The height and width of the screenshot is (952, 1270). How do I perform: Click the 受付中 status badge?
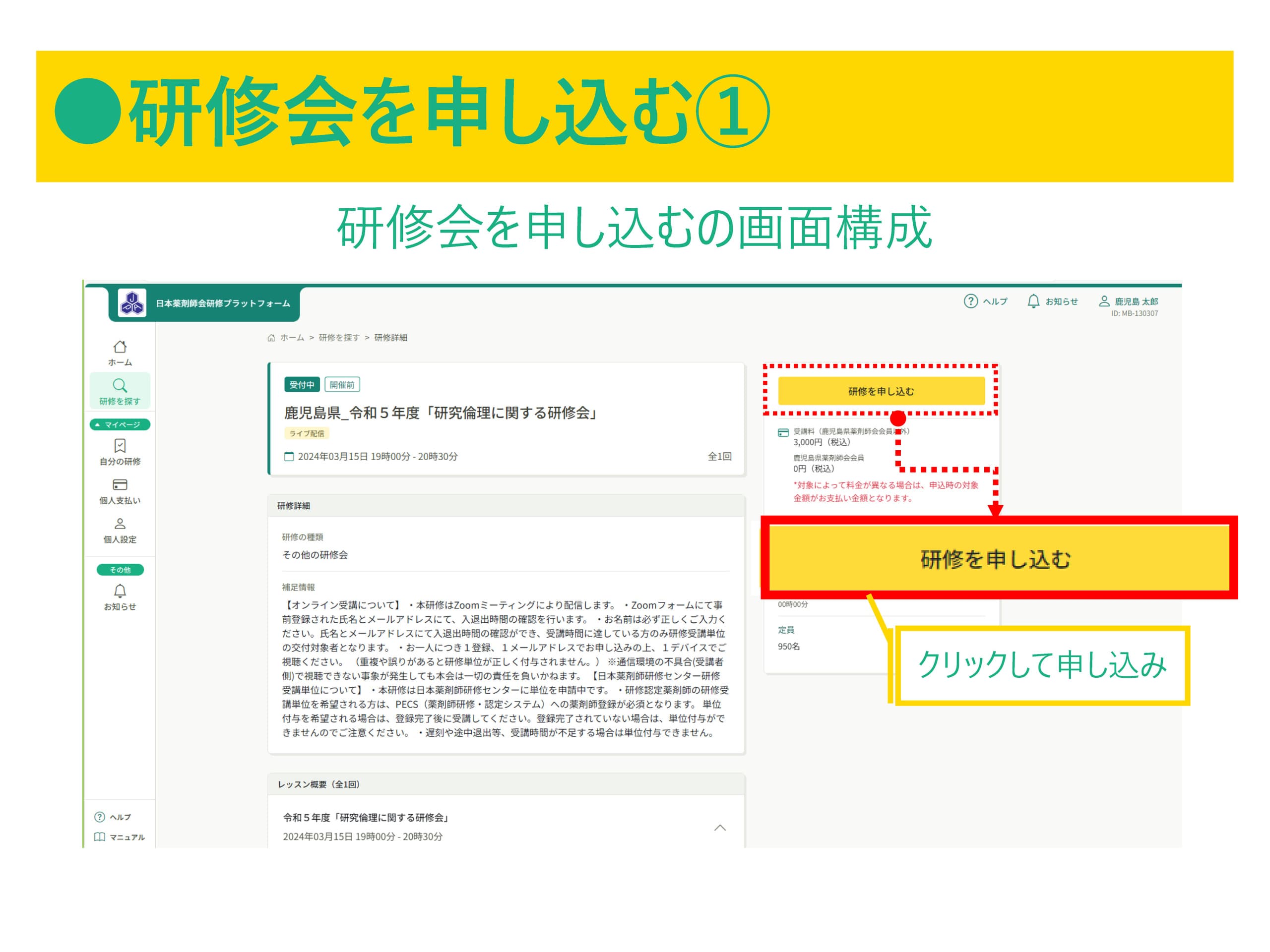tap(302, 384)
